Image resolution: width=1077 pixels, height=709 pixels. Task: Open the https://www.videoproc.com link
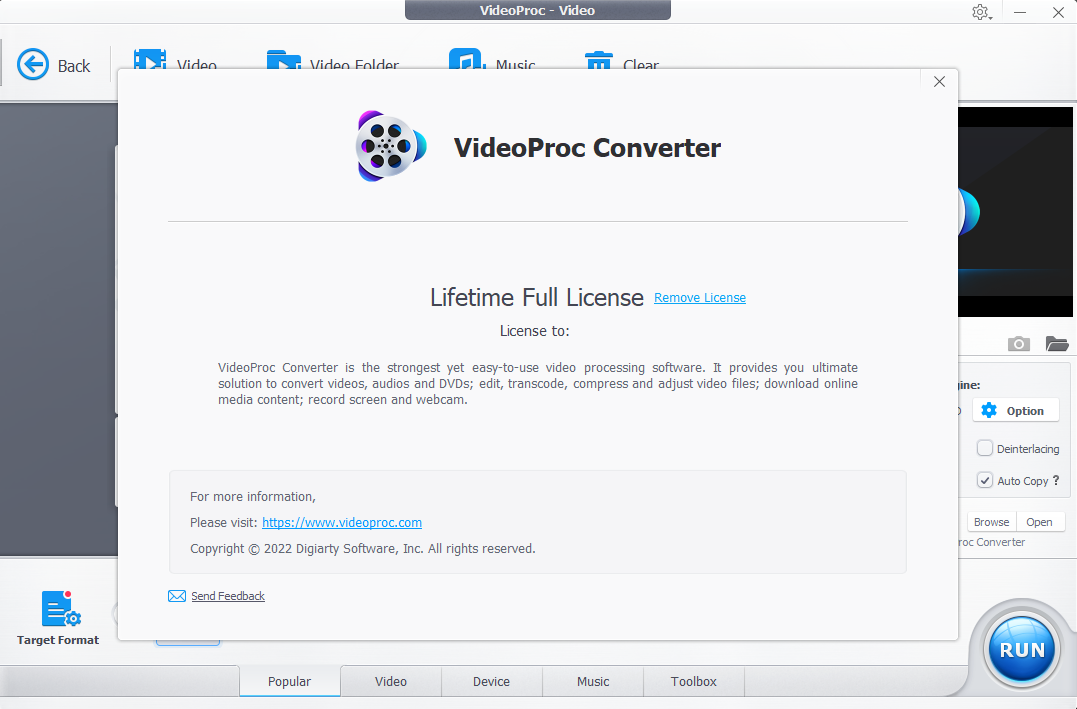point(341,522)
